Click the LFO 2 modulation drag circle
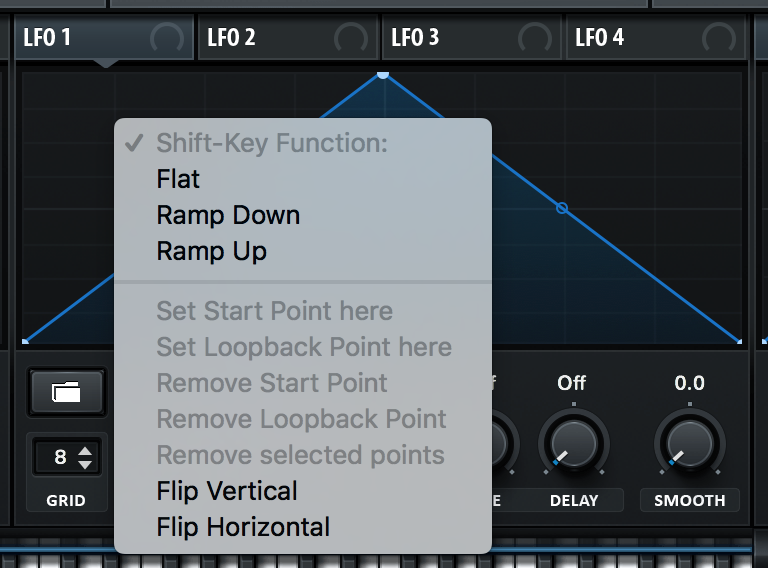 350,39
